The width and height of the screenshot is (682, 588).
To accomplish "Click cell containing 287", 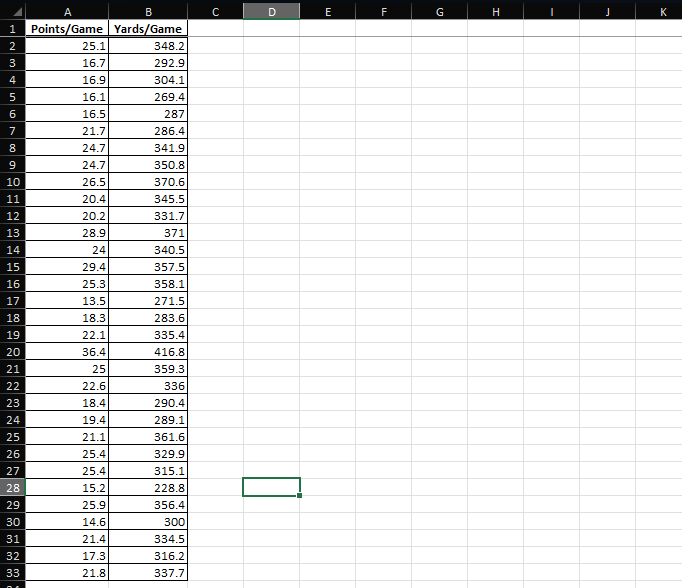I will coord(148,114).
